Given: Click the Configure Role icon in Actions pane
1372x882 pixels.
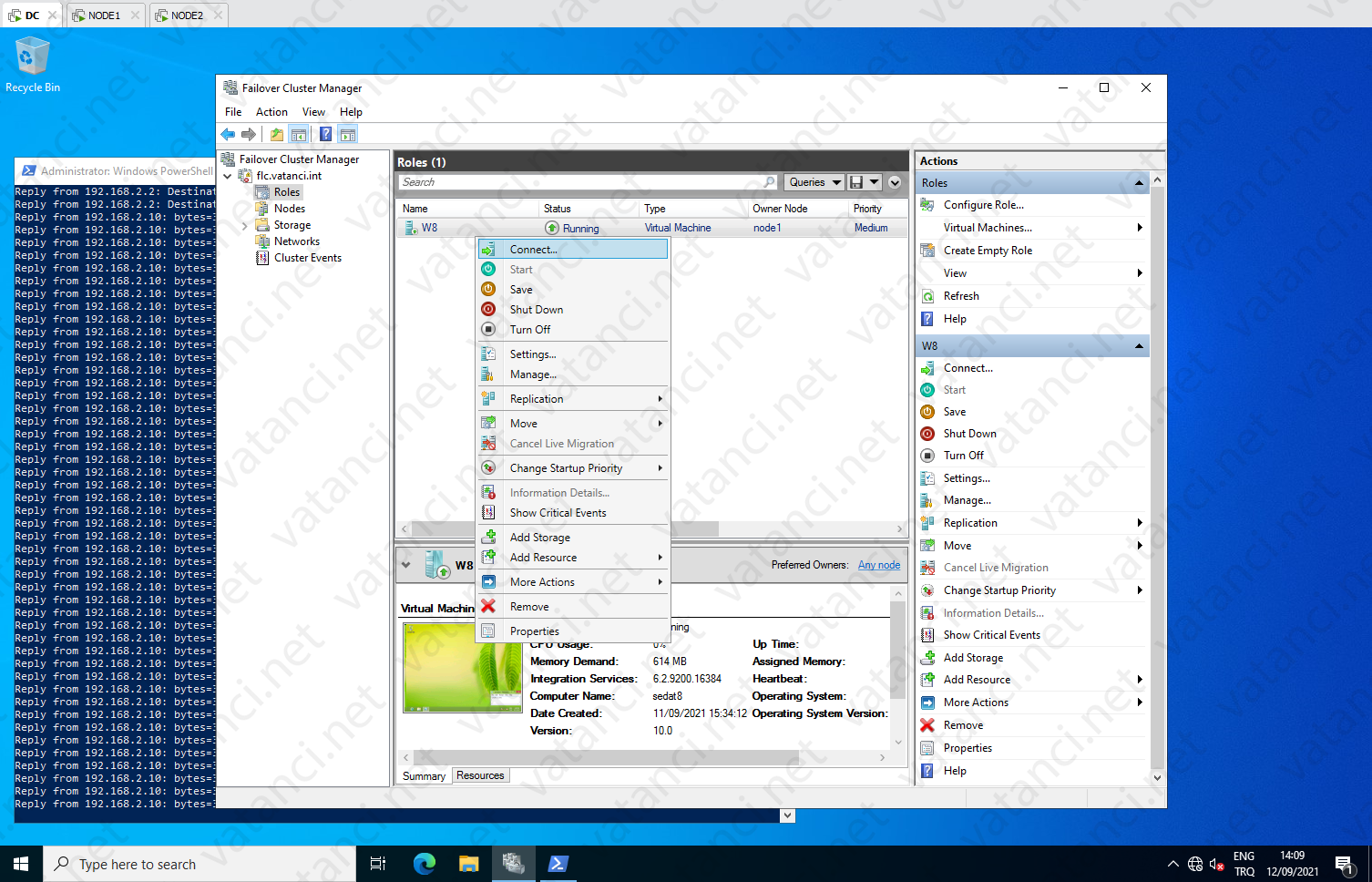Looking at the screenshot, I should (x=927, y=205).
